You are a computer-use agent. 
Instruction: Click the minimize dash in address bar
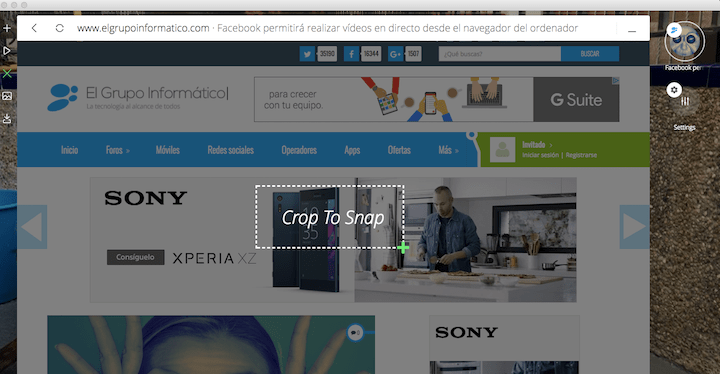632,31
